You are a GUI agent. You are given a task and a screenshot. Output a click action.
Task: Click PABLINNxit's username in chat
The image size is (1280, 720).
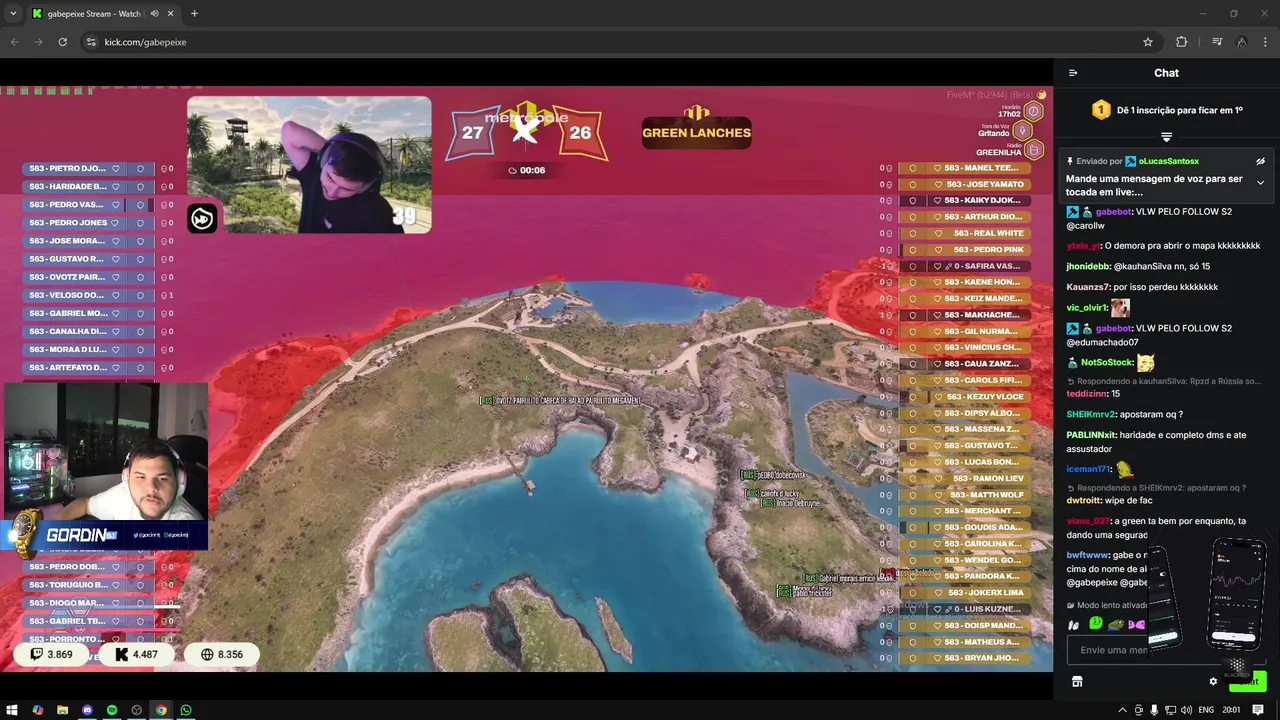coord(1091,435)
